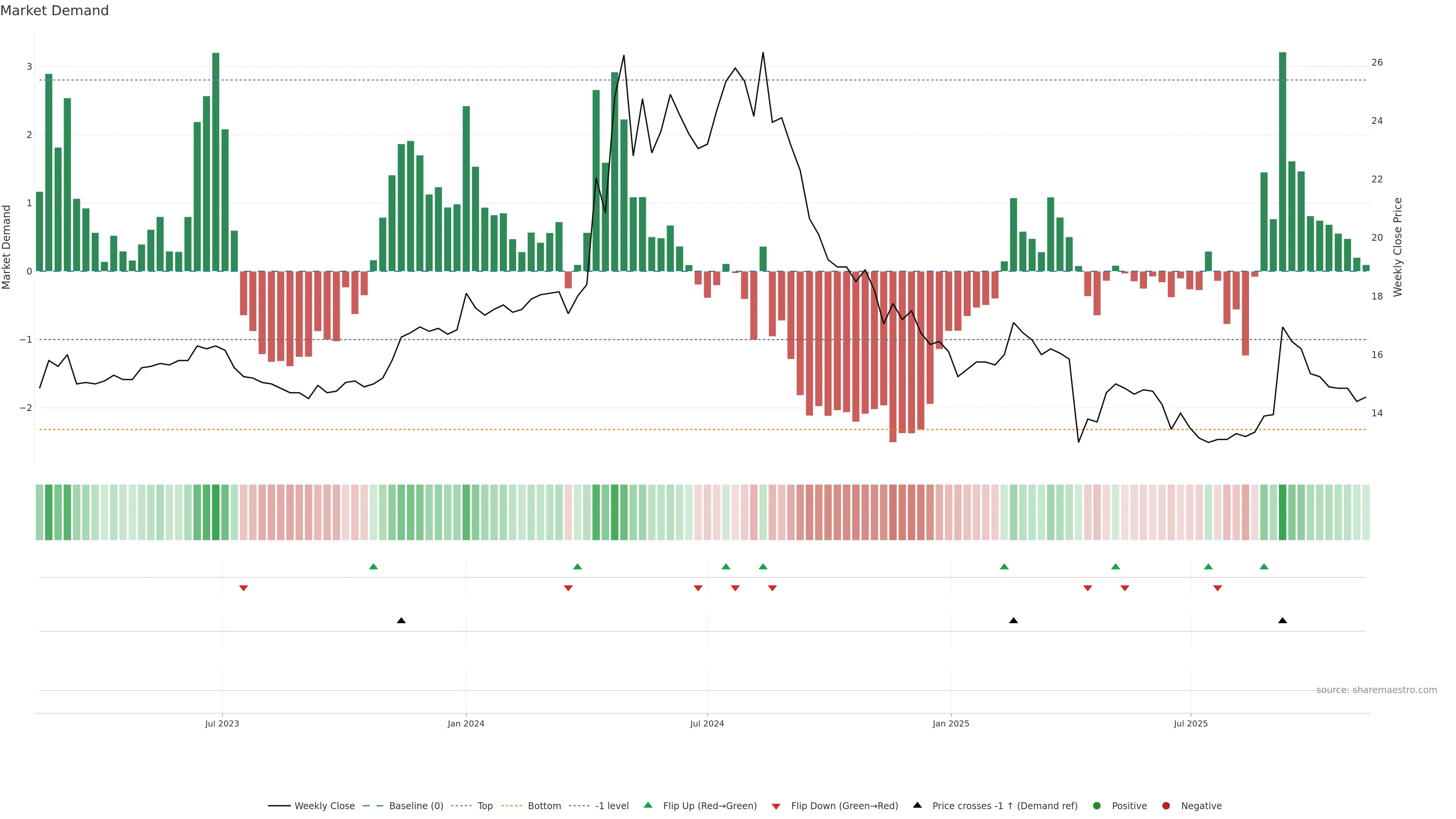Image resolution: width=1456 pixels, height=819 pixels.
Task: Click the leftmost green flip-up triangle marker
Action: click(x=373, y=567)
